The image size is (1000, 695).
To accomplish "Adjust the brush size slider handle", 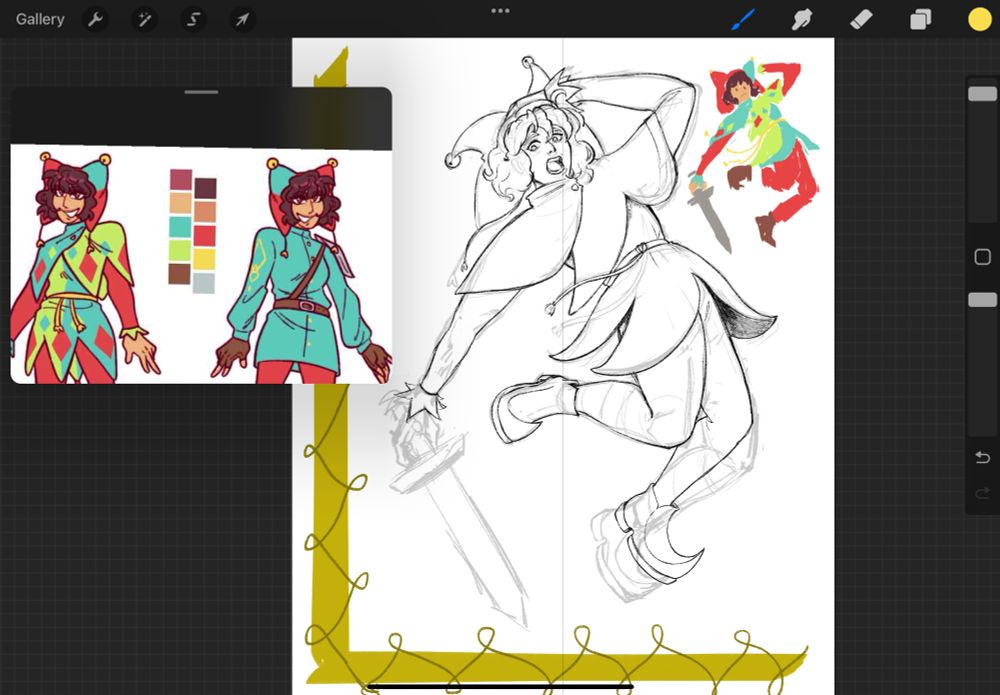I will (982, 94).
